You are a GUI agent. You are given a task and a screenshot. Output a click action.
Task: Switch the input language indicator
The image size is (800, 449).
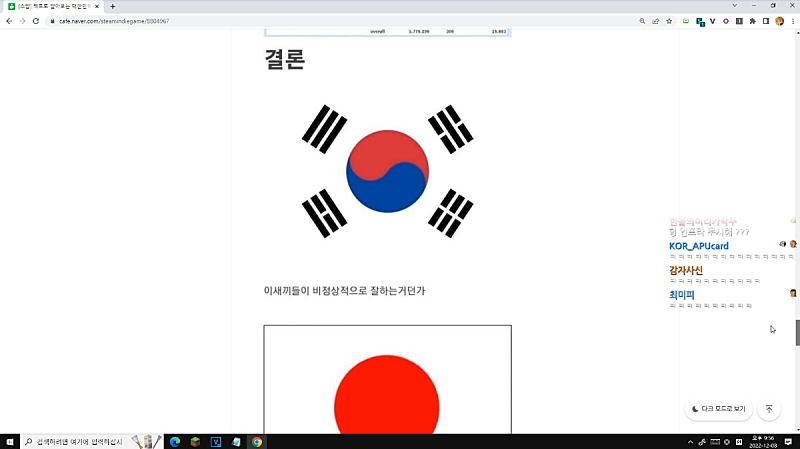pos(739,442)
